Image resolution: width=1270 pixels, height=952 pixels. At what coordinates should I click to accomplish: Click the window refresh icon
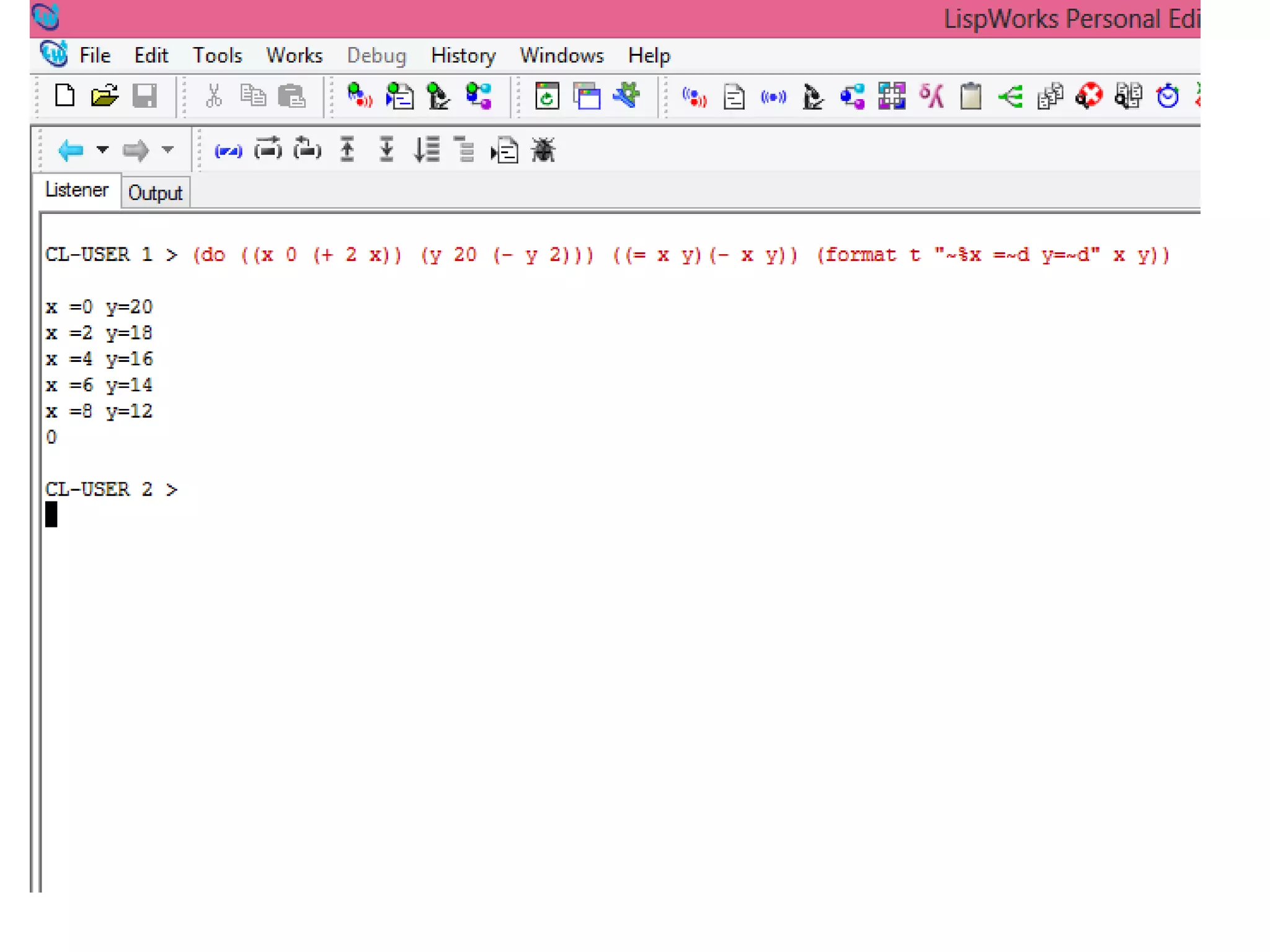[547, 96]
